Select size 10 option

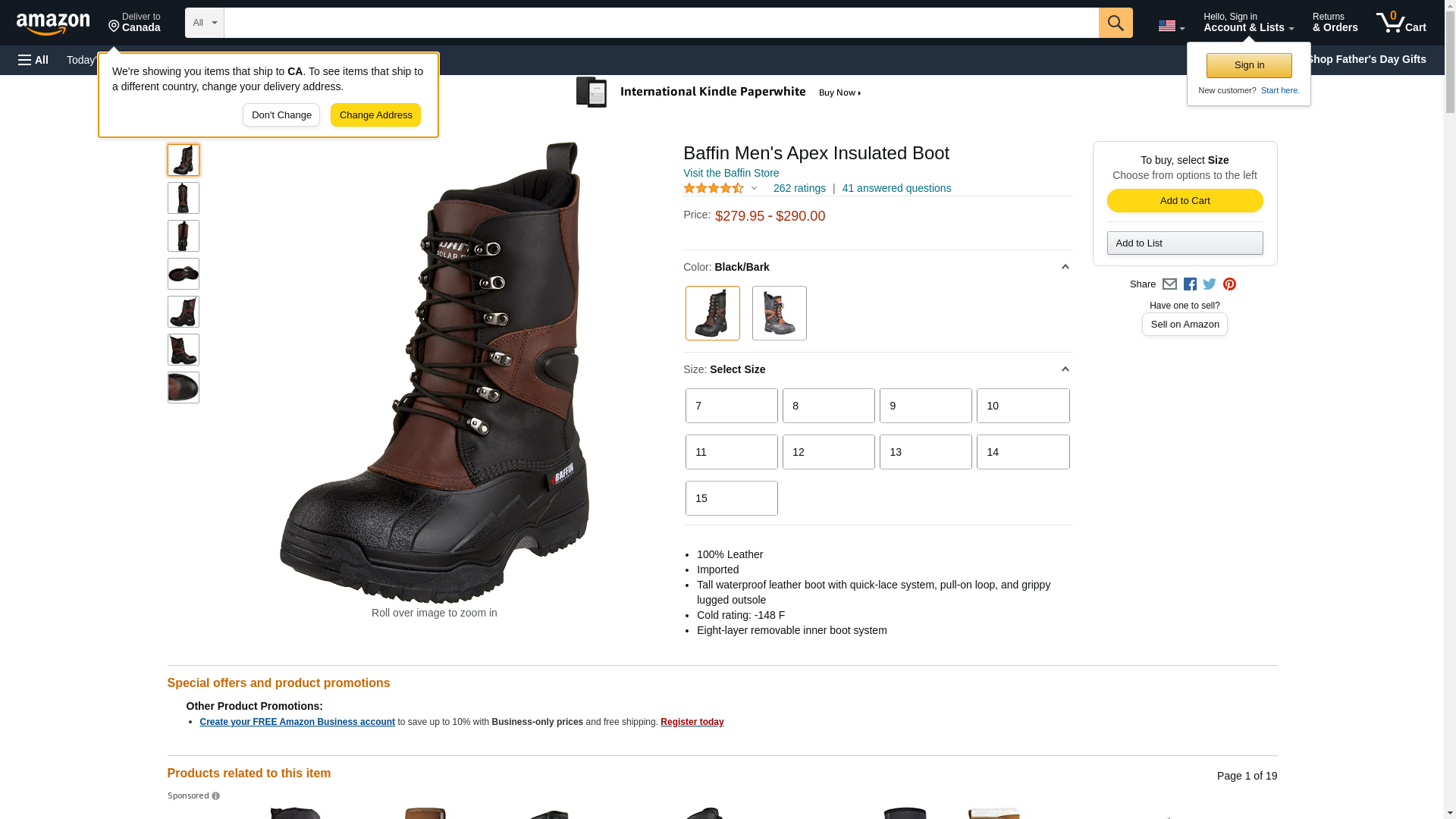[x=1022, y=406]
